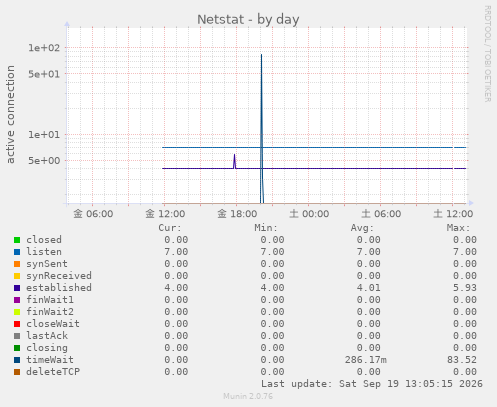Screen dimensions: 497x407
Task: Click the 5e+00 y-axis tick label
Action: click(44, 161)
